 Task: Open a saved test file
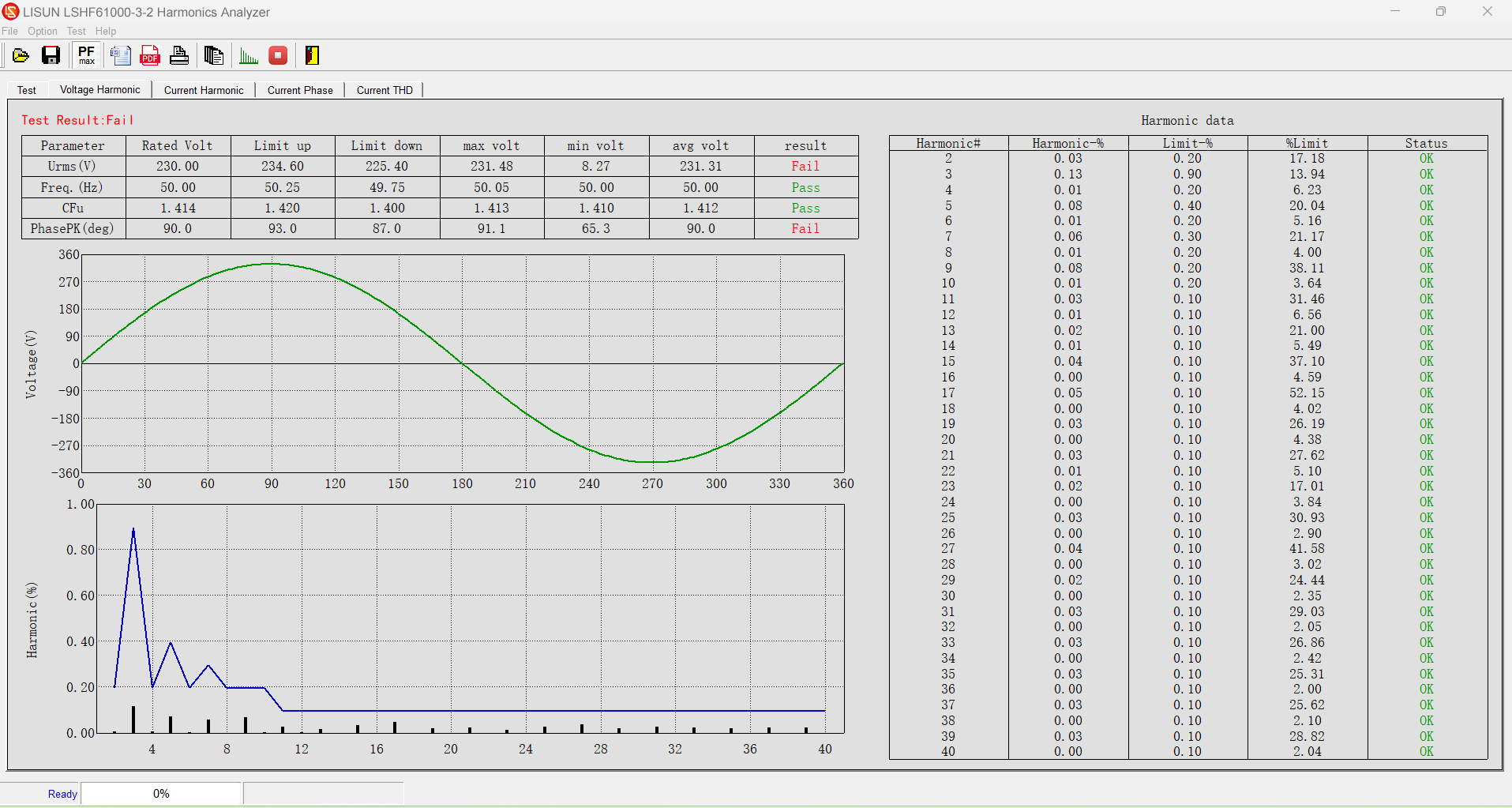coord(20,55)
